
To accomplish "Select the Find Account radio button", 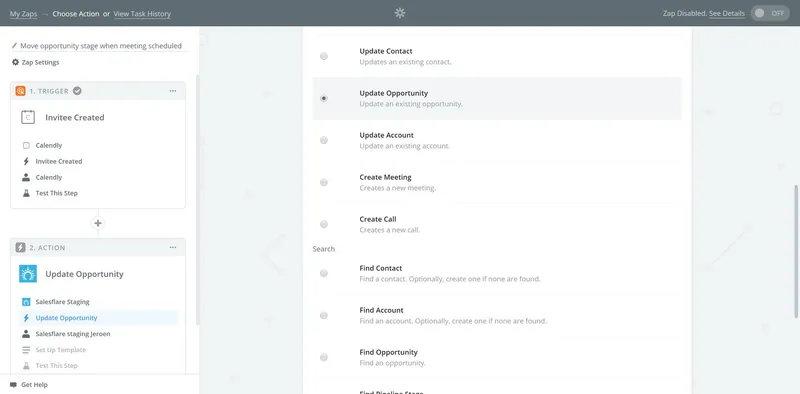I will pyautogui.click(x=324, y=315).
